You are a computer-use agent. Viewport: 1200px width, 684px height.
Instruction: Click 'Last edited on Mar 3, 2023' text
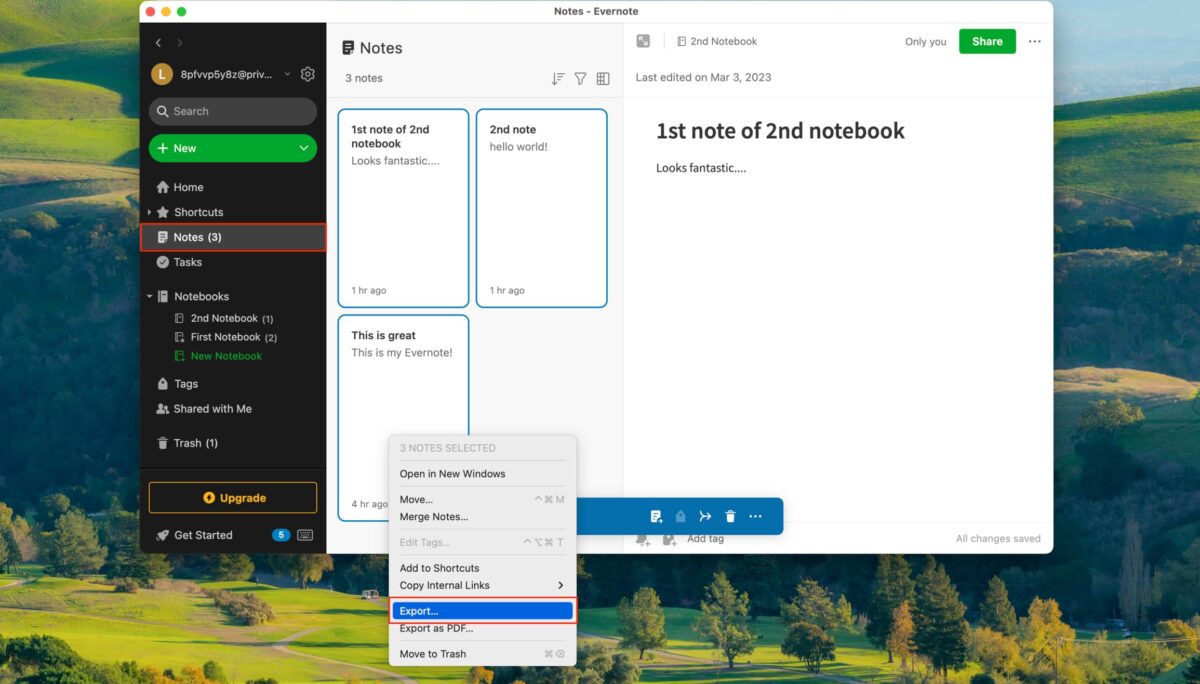704,77
